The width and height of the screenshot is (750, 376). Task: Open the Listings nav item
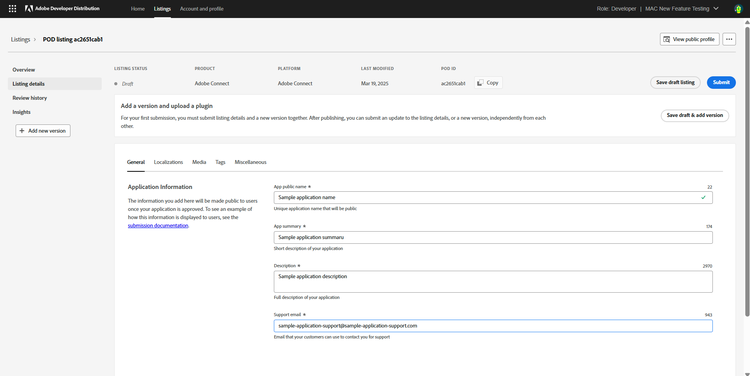click(162, 9)
